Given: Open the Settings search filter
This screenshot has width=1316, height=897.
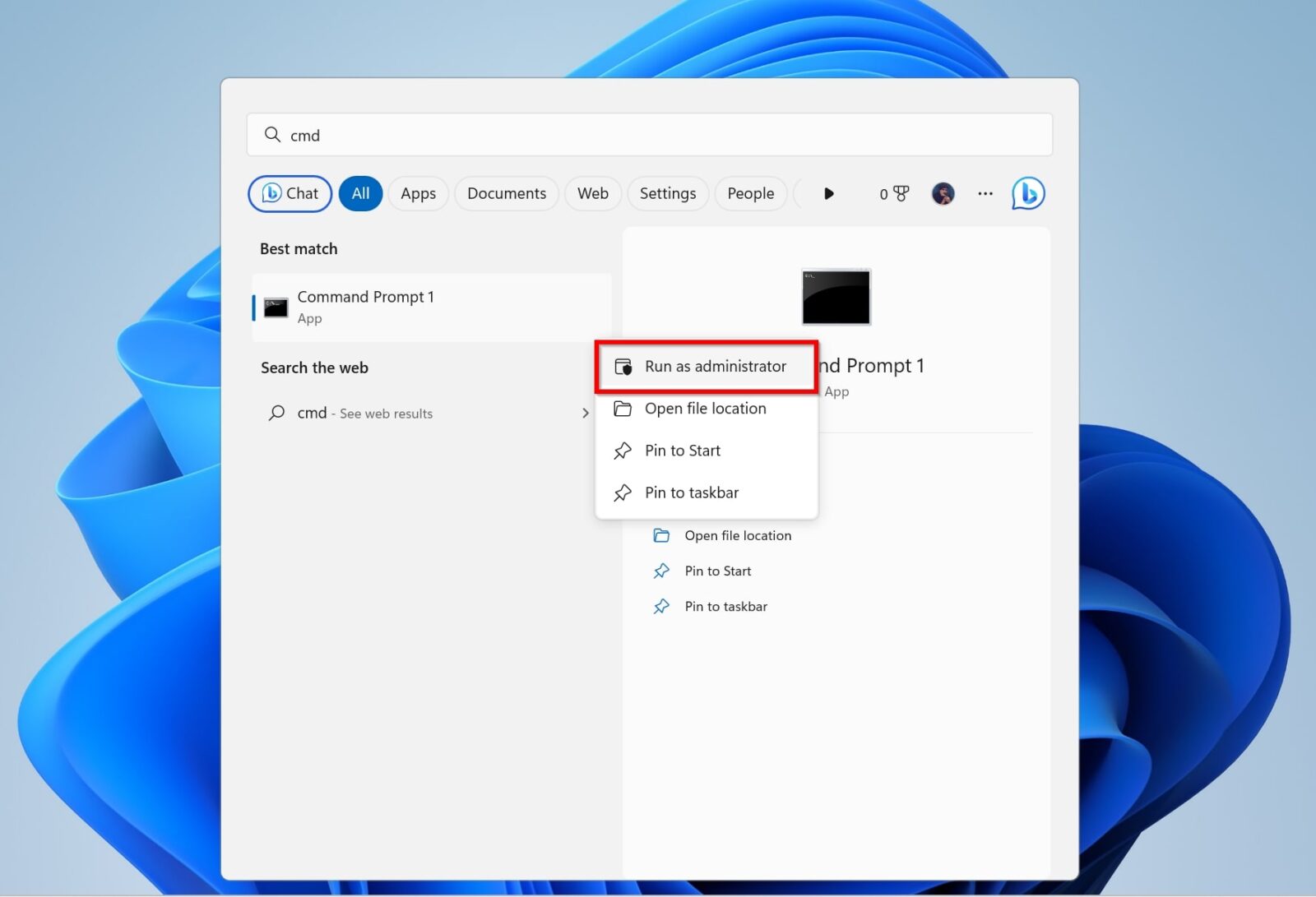Looking at the screenshot, I should 667,193.
